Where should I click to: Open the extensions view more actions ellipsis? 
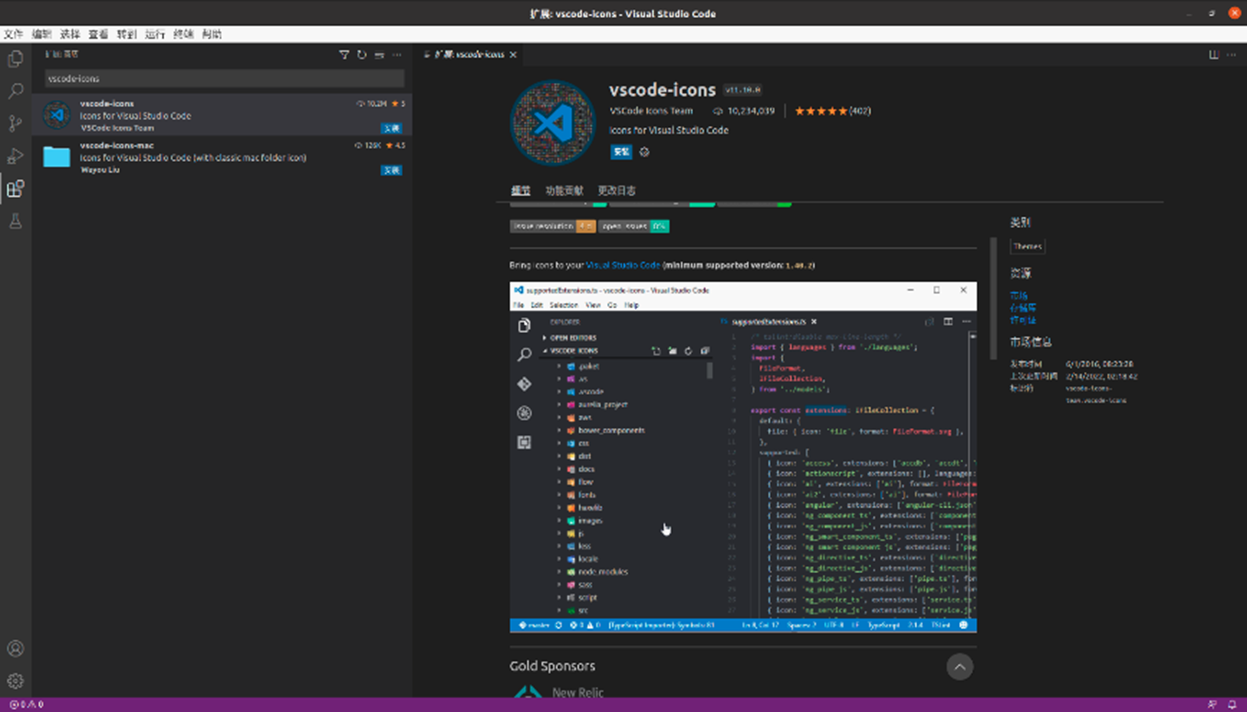point(397,55)
